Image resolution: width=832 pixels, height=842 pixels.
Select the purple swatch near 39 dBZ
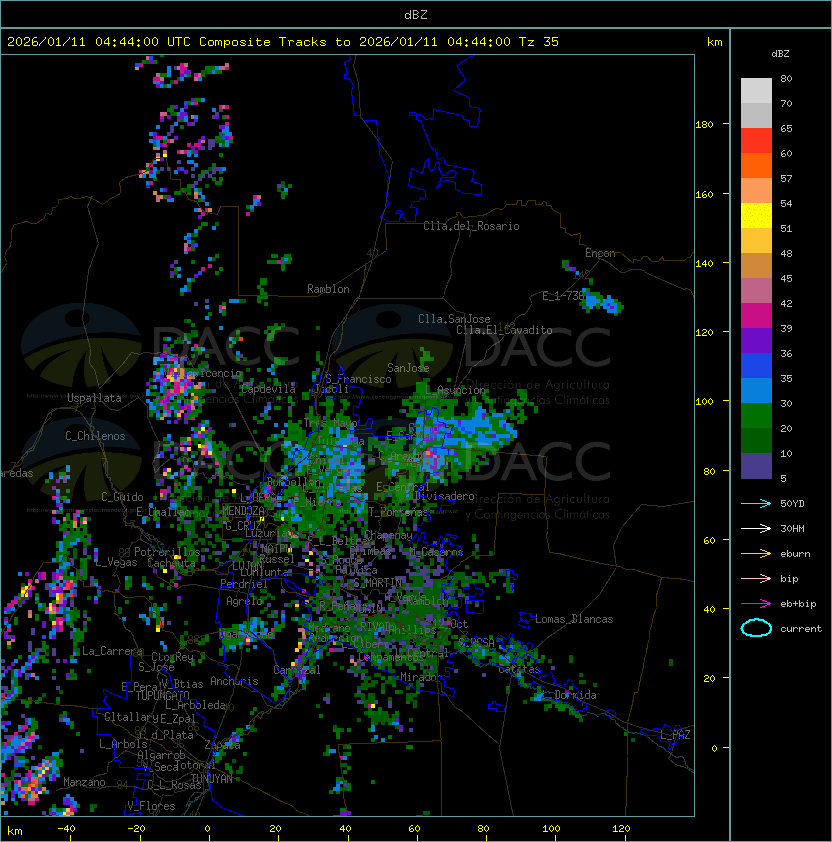756,341
